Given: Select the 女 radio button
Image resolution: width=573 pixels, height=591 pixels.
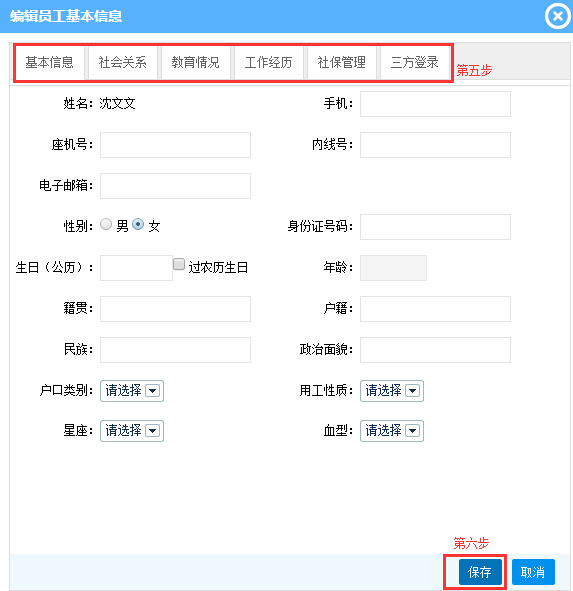Looking at the screenshot, I should [x=138, y=224].
